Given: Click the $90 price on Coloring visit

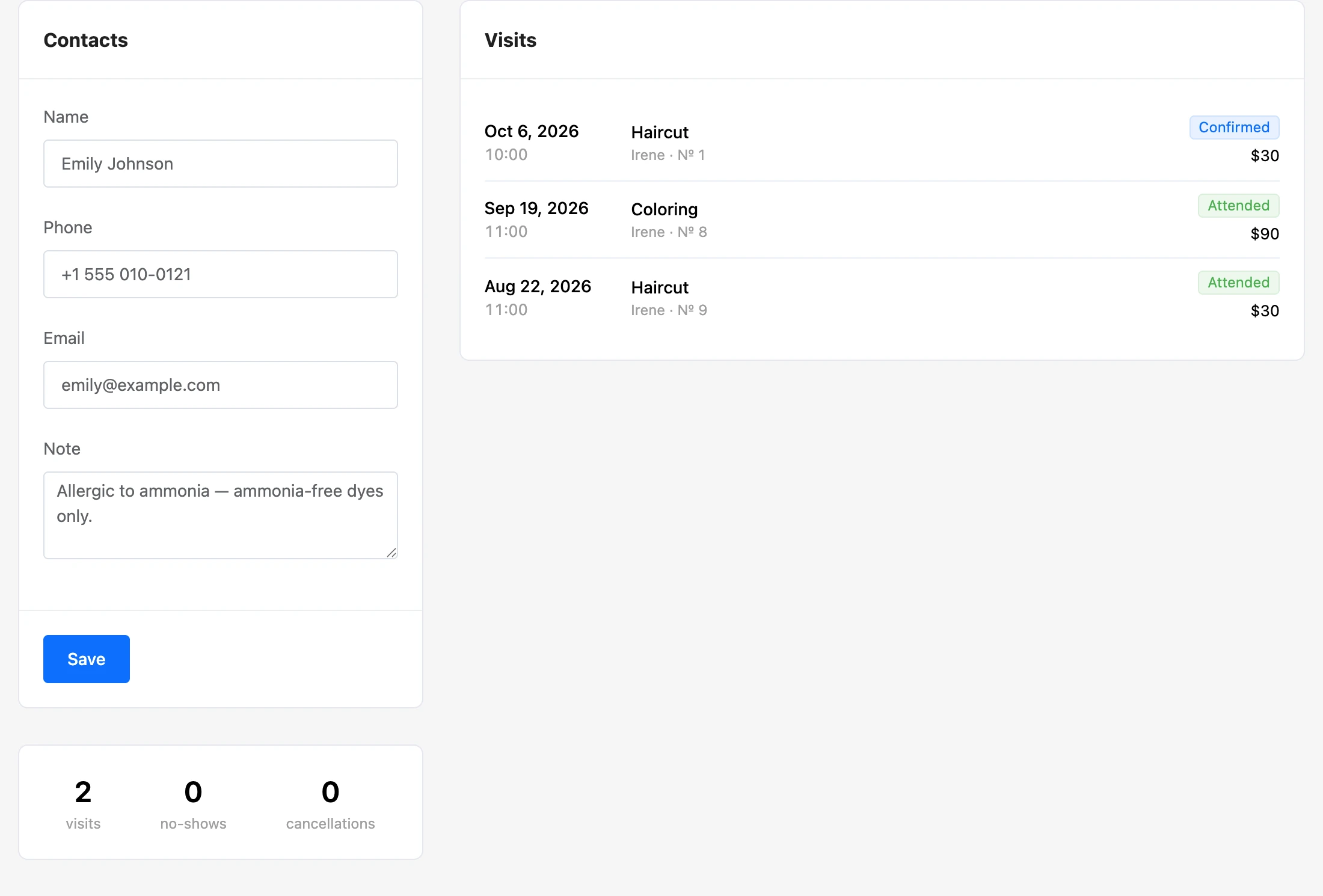Looking at the screenshot, I should point(1265,234).
